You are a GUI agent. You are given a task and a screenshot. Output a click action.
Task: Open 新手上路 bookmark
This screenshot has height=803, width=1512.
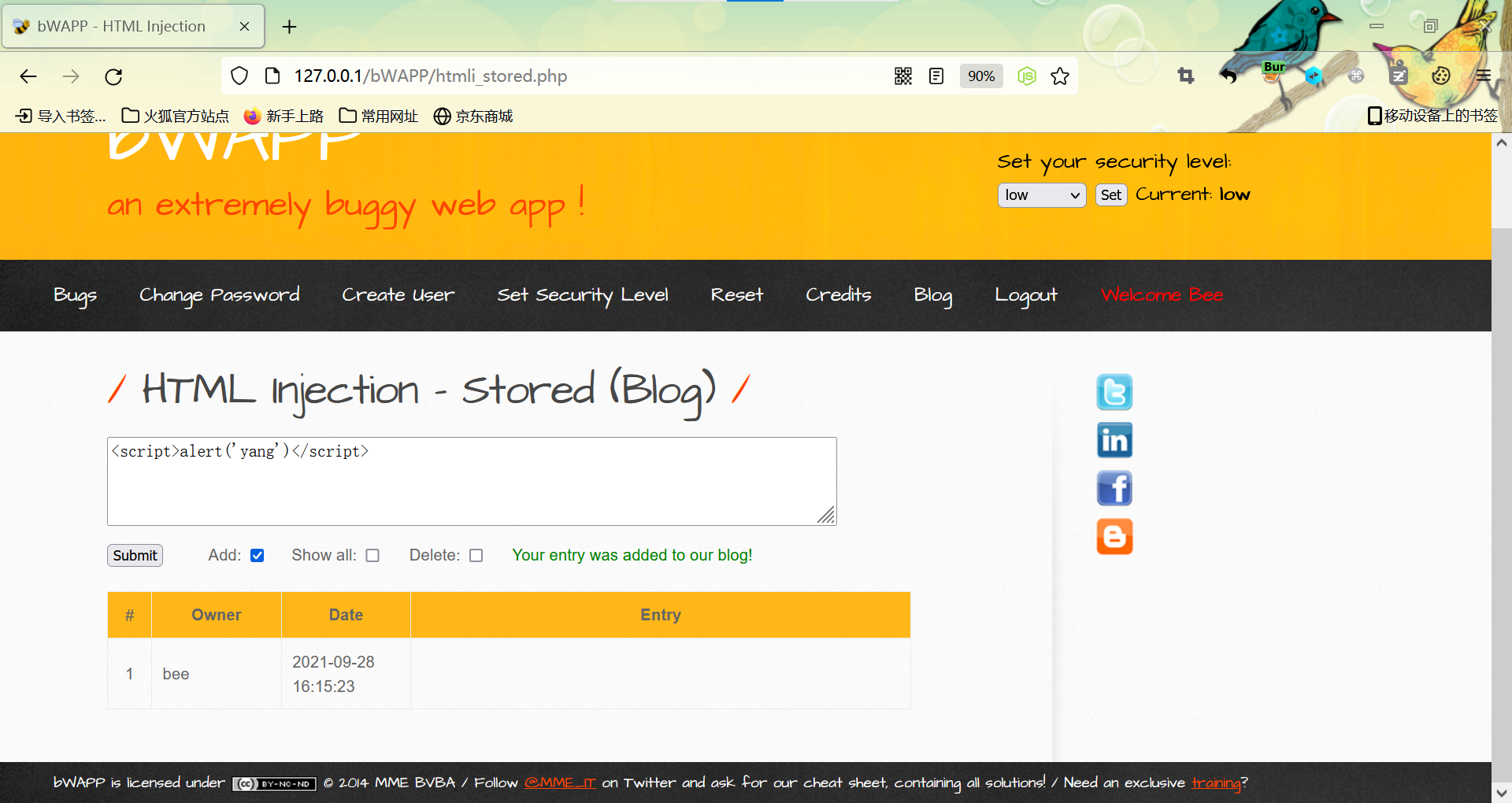(283, 117)
